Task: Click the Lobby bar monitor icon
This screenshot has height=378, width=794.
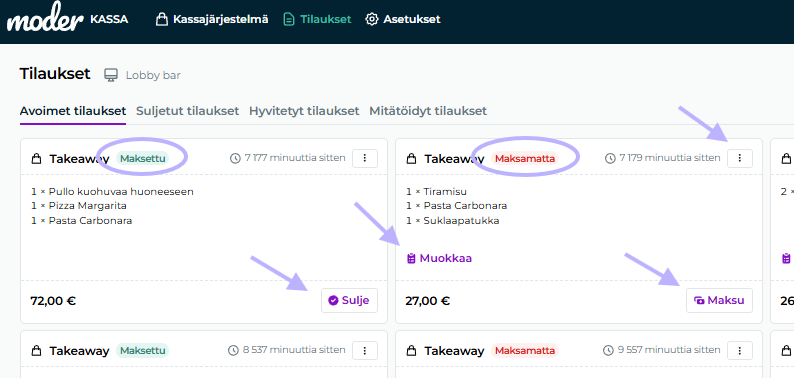Action: point(111,75)
